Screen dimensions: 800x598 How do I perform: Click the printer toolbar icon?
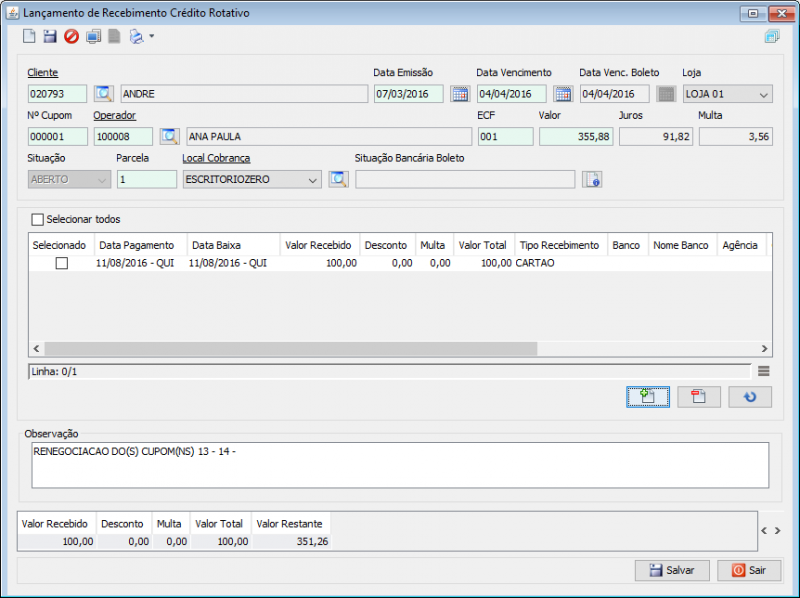pos(136,36)
